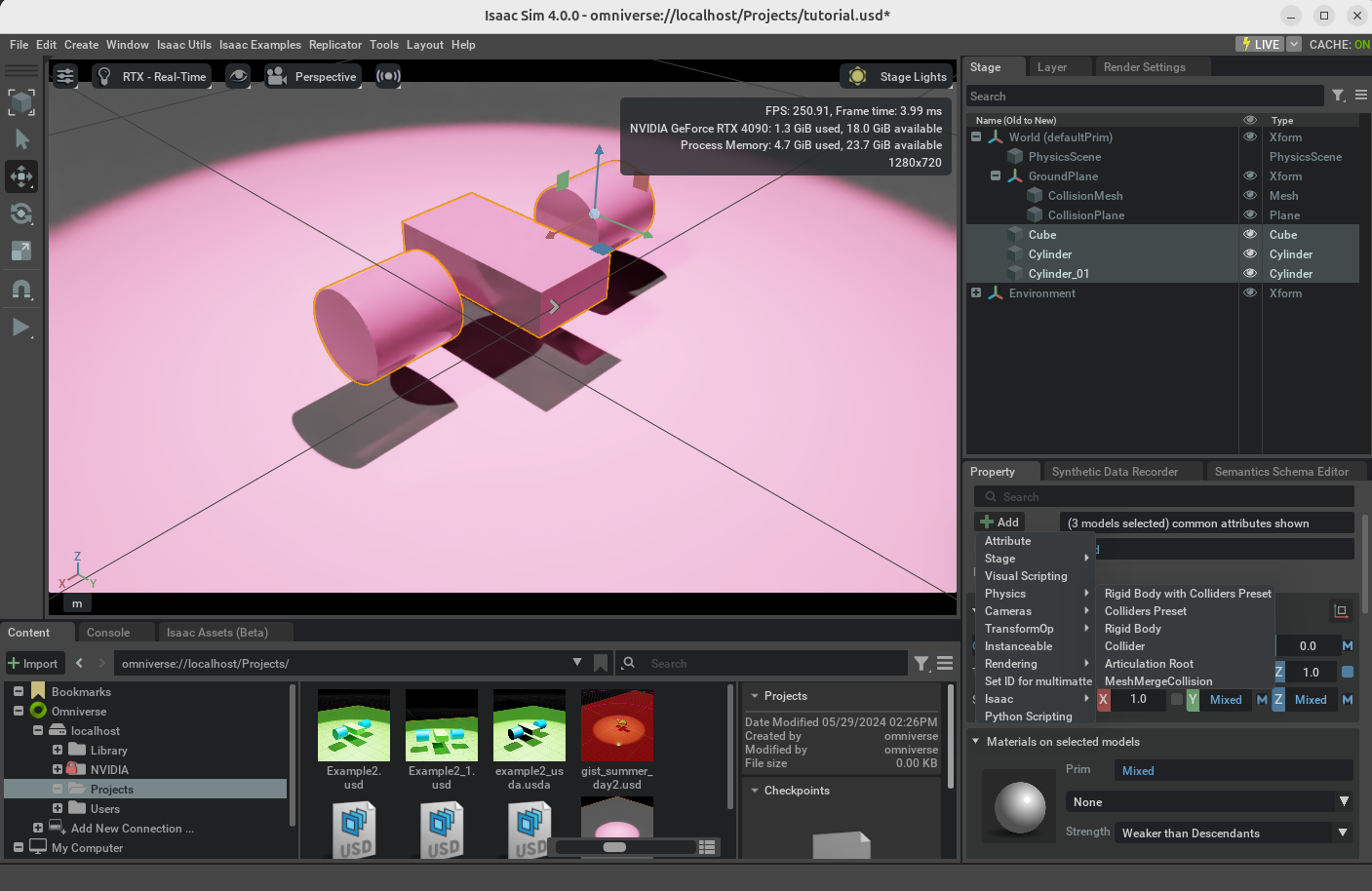Toggle visibility of World prim
1372x891 pixels.
coord(1249,137)
